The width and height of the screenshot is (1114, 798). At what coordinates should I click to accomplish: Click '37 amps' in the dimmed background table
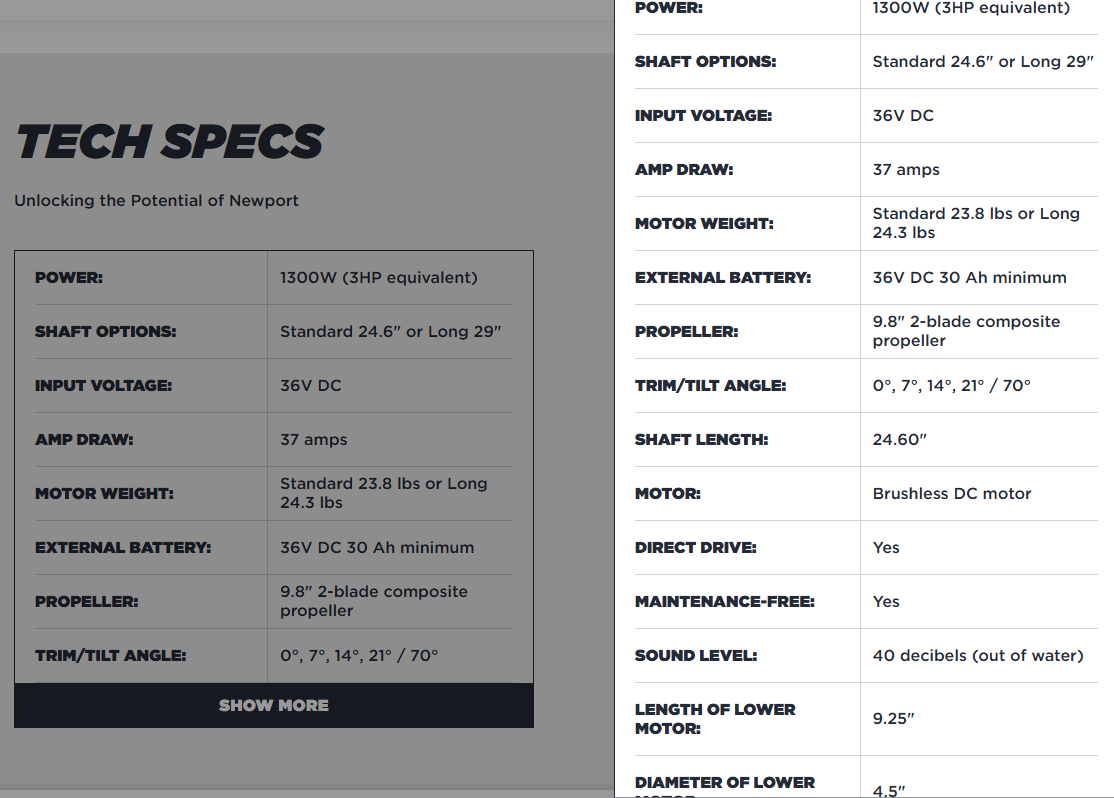313,439
